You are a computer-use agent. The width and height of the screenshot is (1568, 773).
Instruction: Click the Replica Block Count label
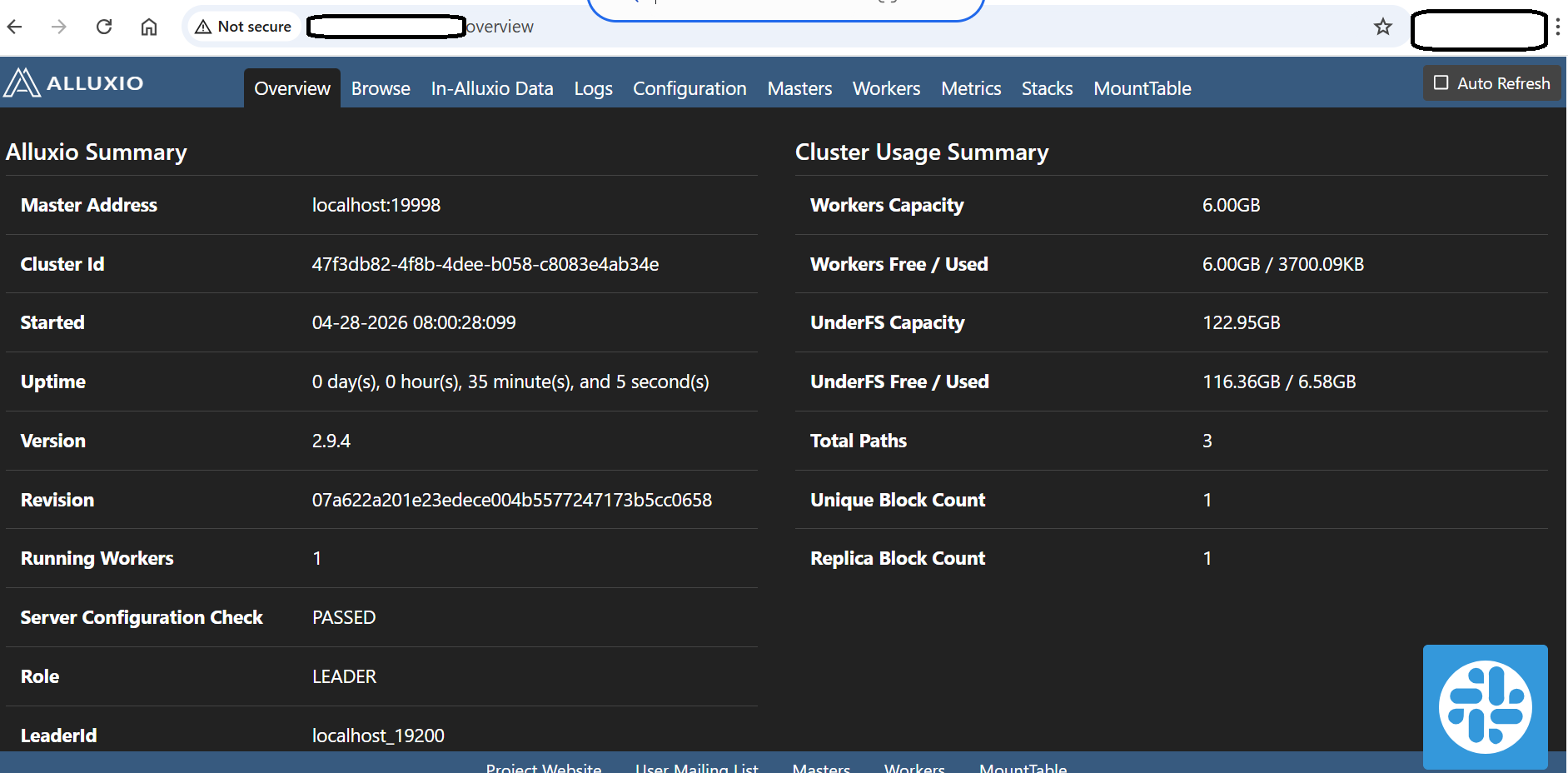coord(898,558)
